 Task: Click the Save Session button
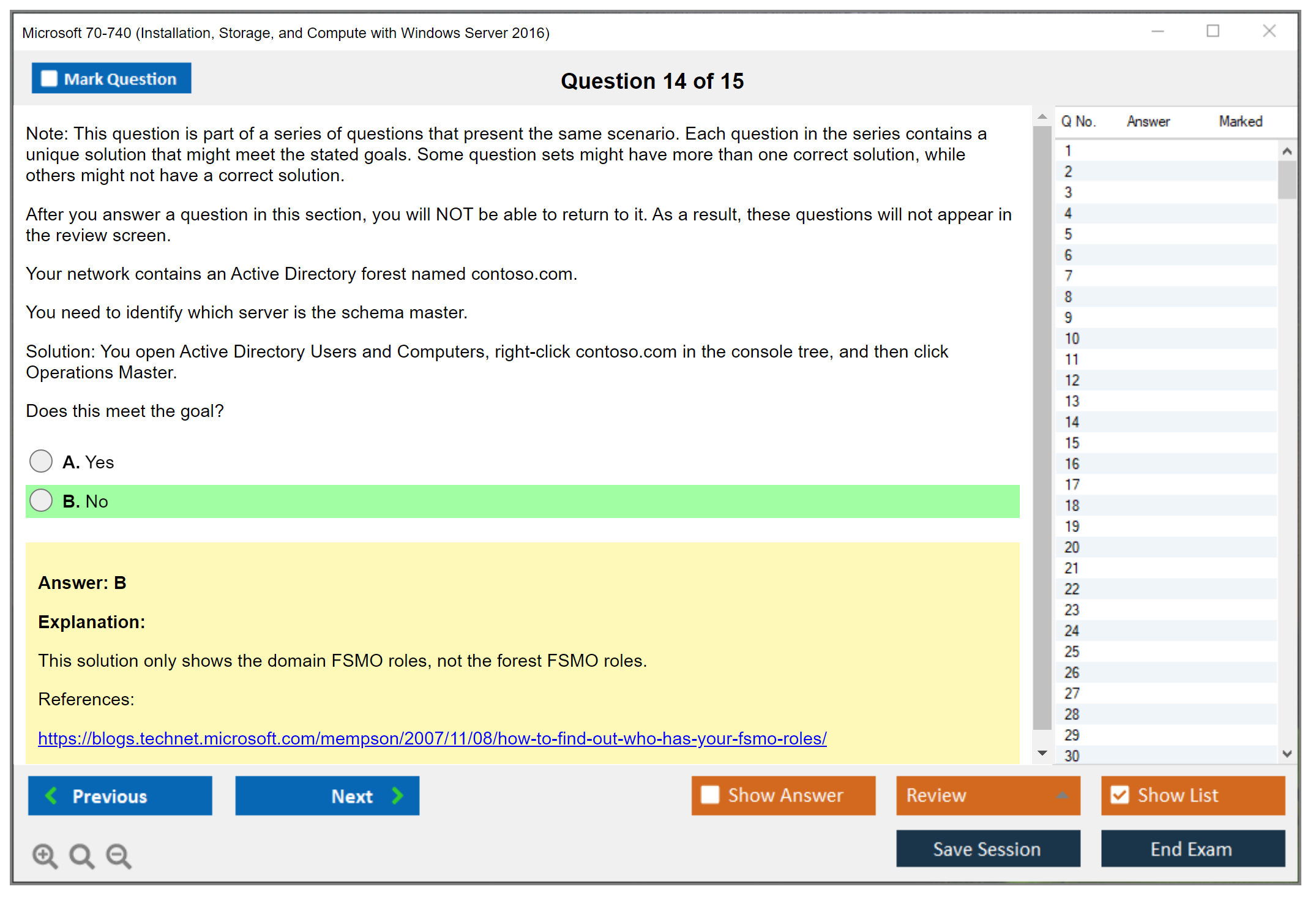[x=987, y=849]
